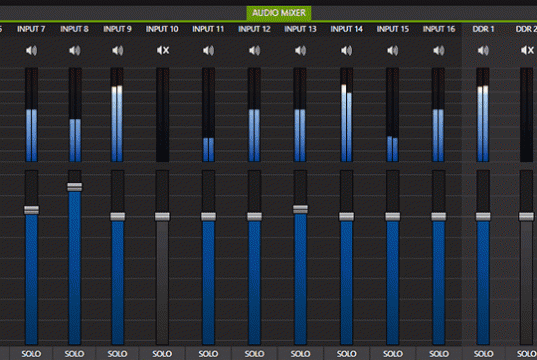Select the INPUT 11 channel label
The image size is (537, 360).
[x=208, y=29]
